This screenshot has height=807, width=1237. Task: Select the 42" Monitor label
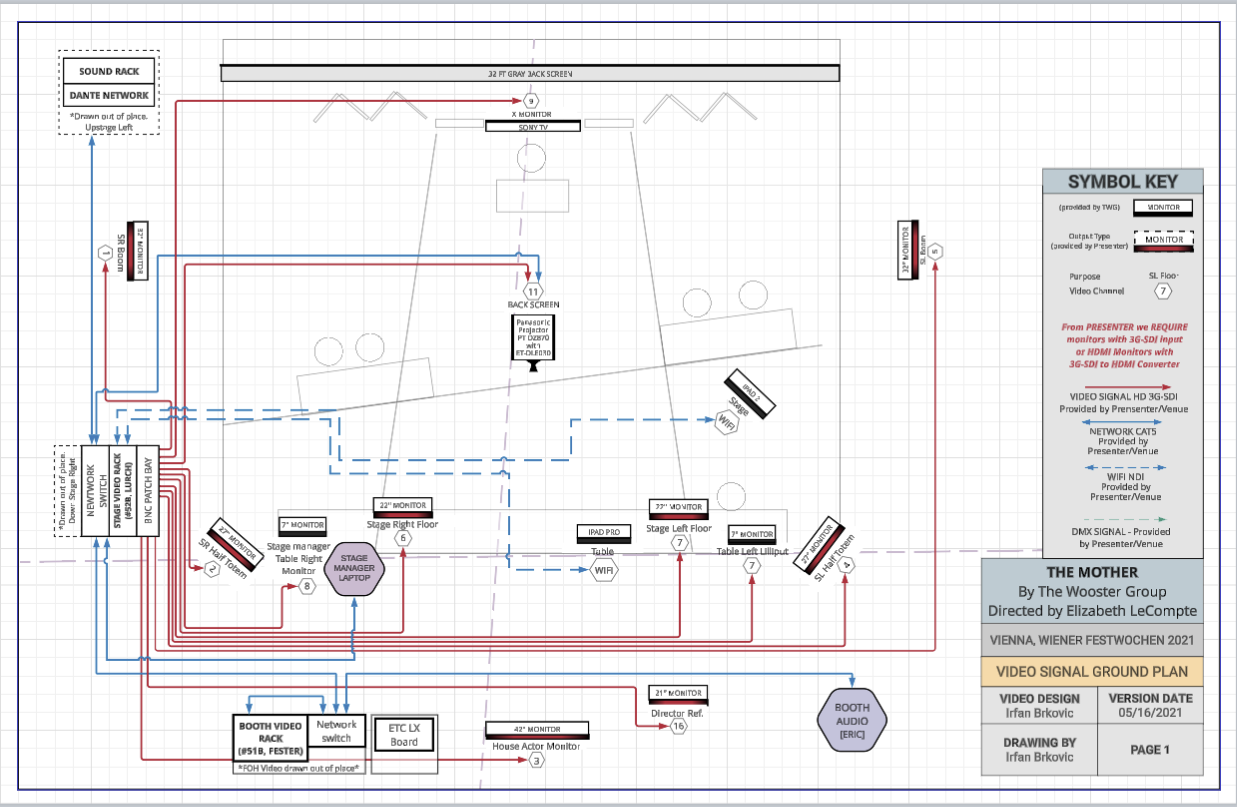535,729
